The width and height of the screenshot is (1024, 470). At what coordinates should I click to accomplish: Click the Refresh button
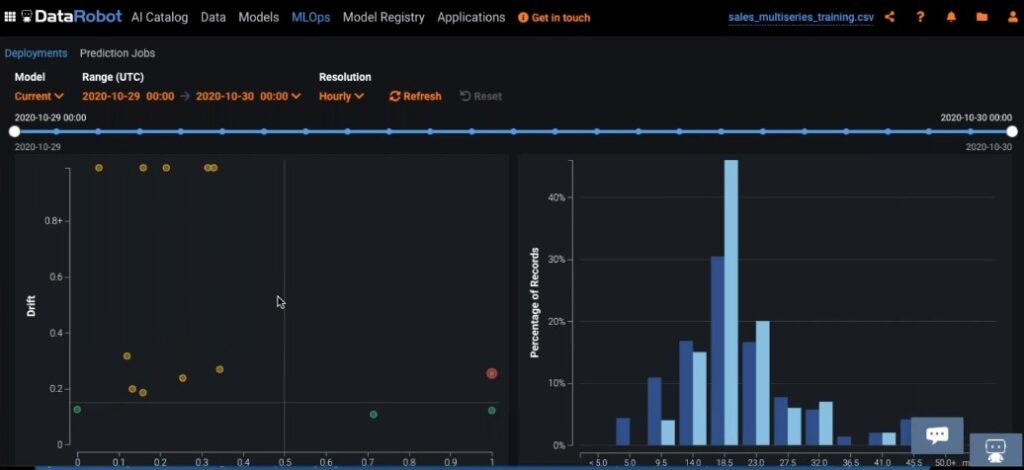pyautogui.click(x=415, y=96)
